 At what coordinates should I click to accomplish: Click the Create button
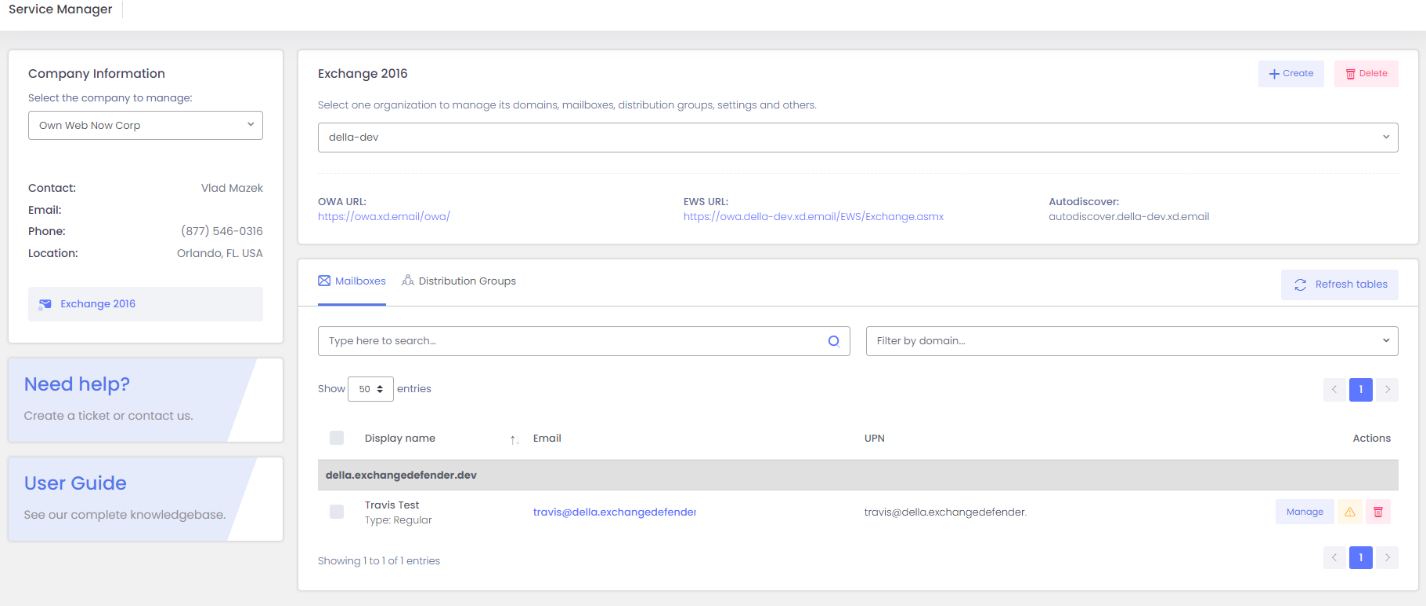1290,74
